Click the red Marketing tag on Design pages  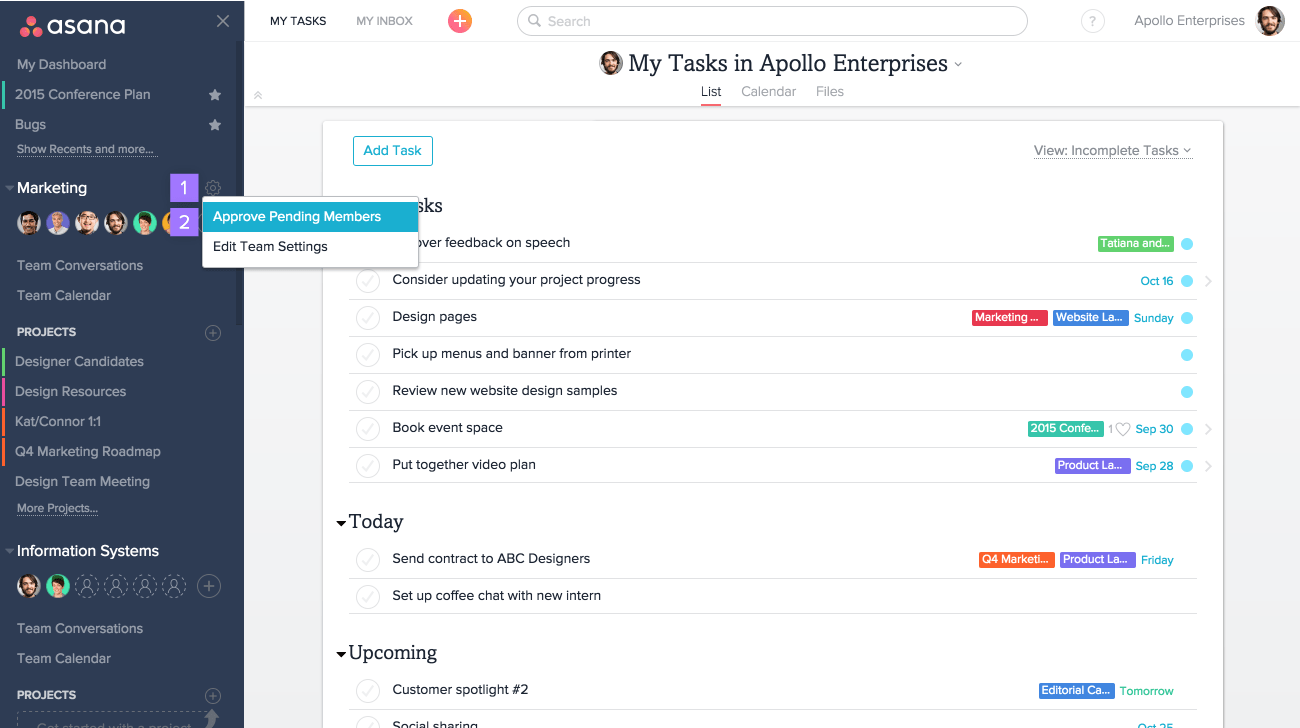1009,318
